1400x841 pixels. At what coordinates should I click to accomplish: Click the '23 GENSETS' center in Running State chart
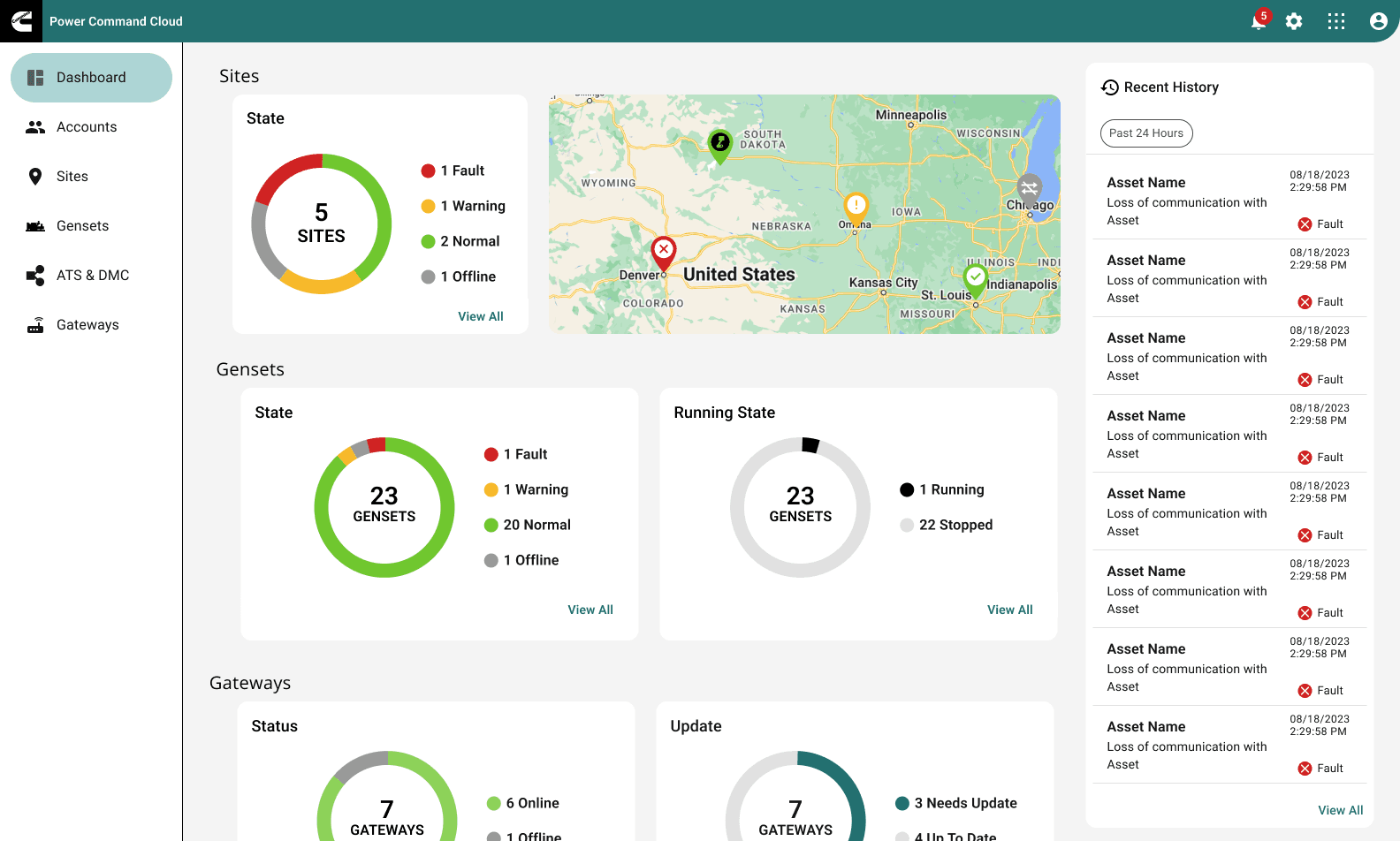[801, 505]
